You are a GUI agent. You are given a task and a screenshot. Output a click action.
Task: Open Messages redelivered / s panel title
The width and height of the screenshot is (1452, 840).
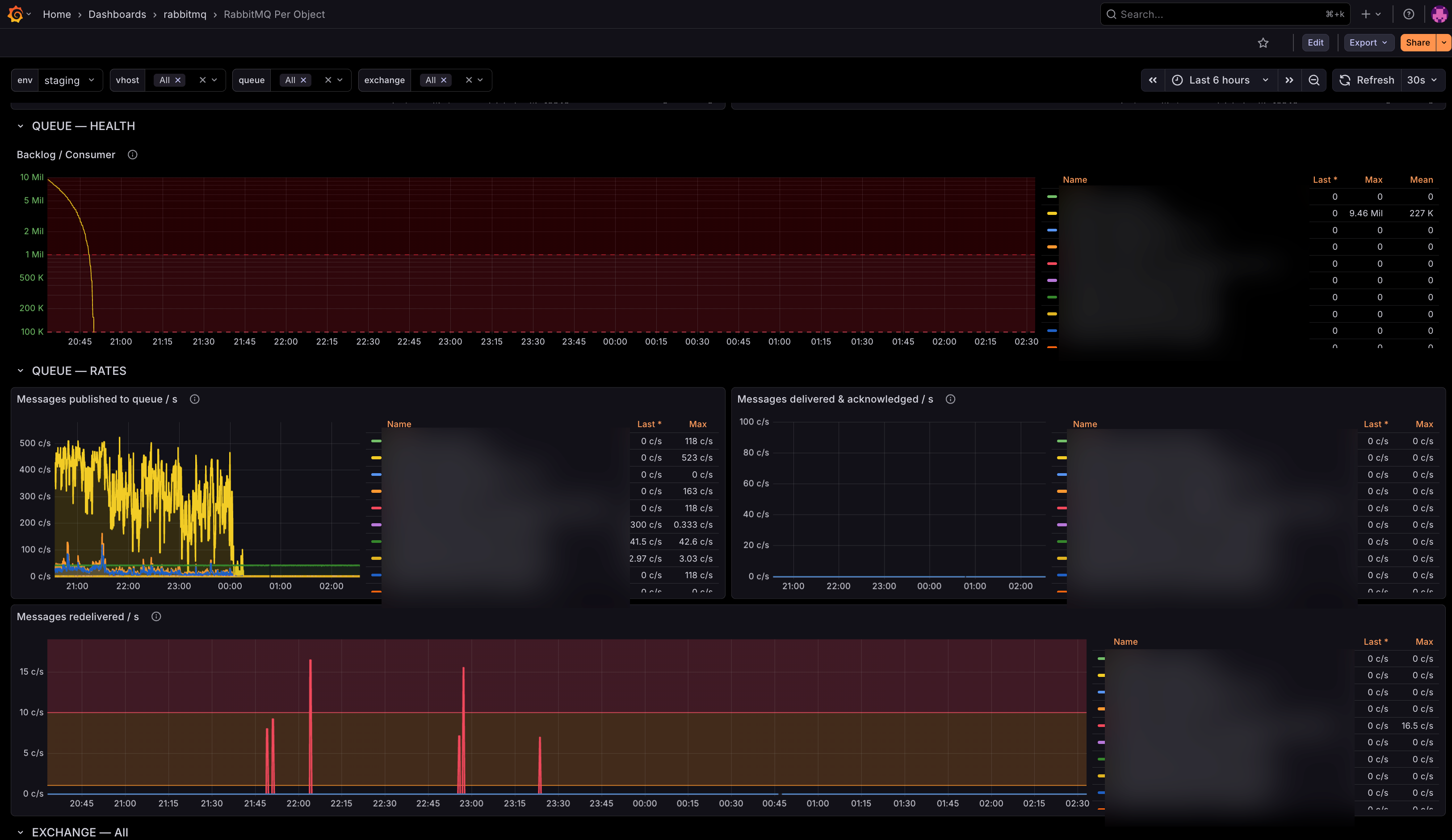tap(78, 617)
